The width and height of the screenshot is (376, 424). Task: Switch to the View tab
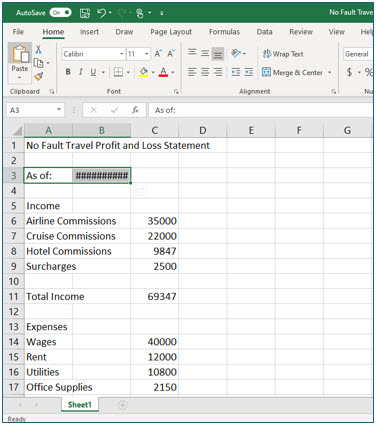(x=336, y=32)
